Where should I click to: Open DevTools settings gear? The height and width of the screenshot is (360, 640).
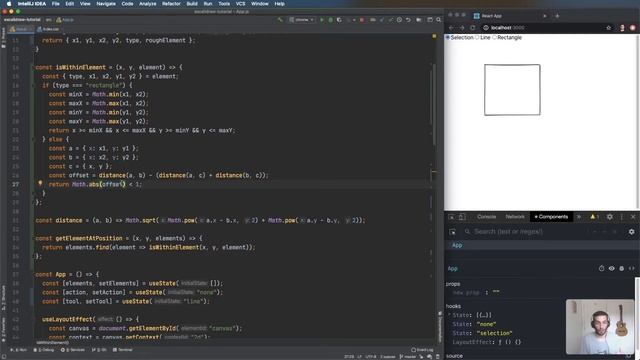(x=610, y=217)
